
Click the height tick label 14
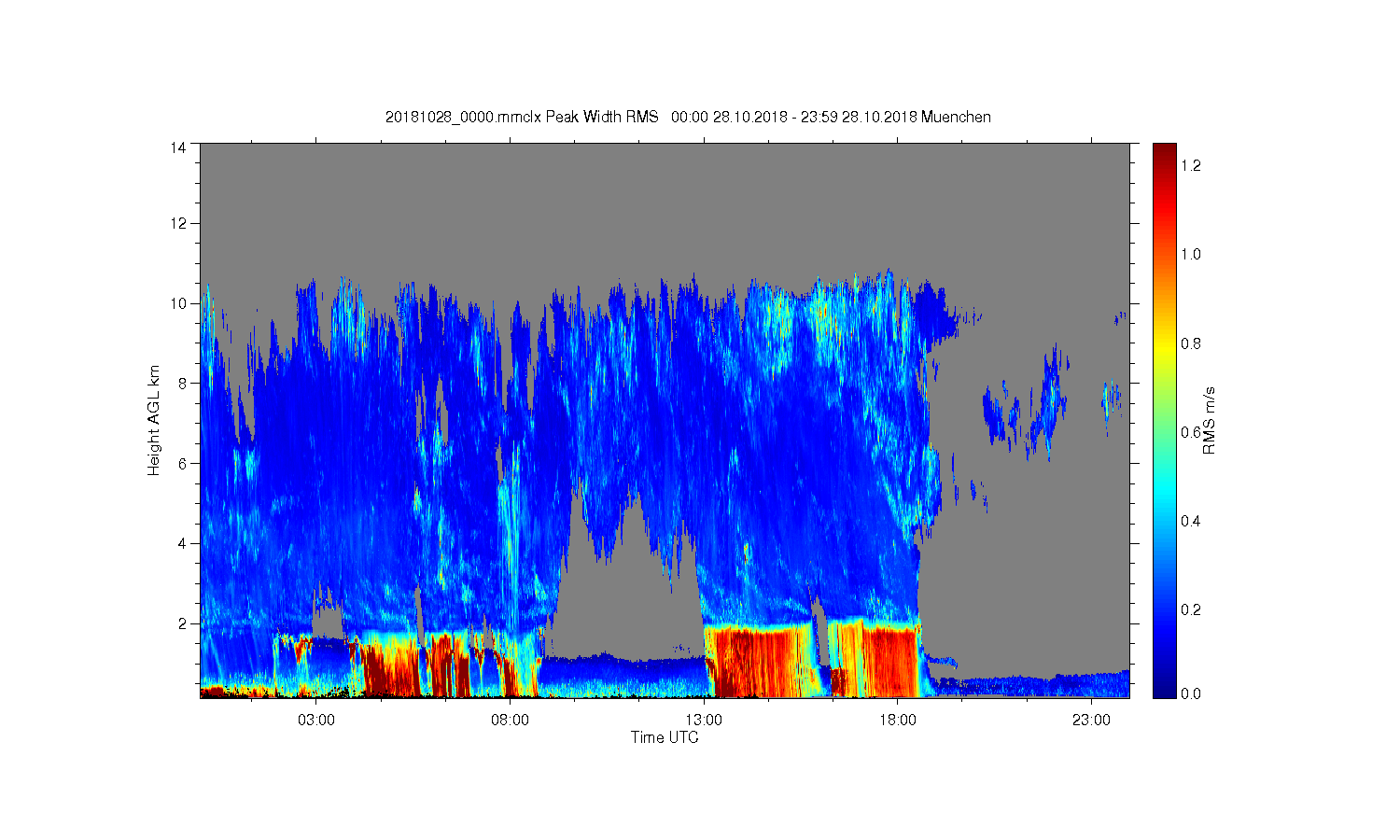[x=179, y=147]
